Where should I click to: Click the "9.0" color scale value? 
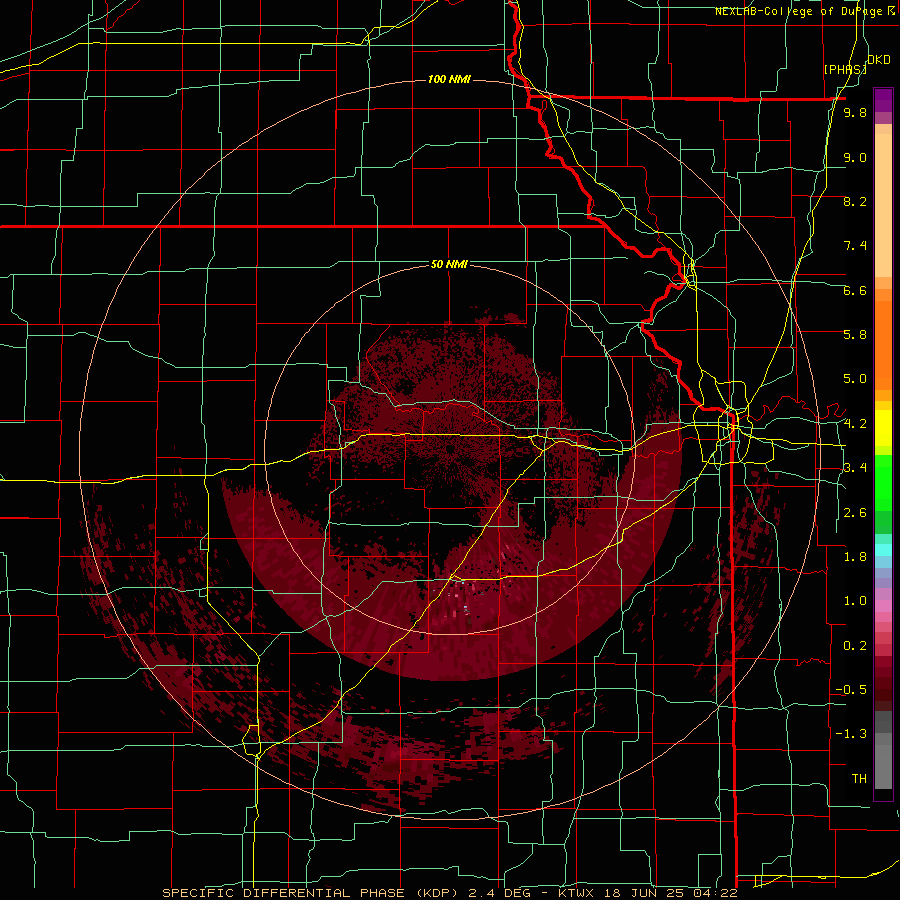(x=855, y=157)
